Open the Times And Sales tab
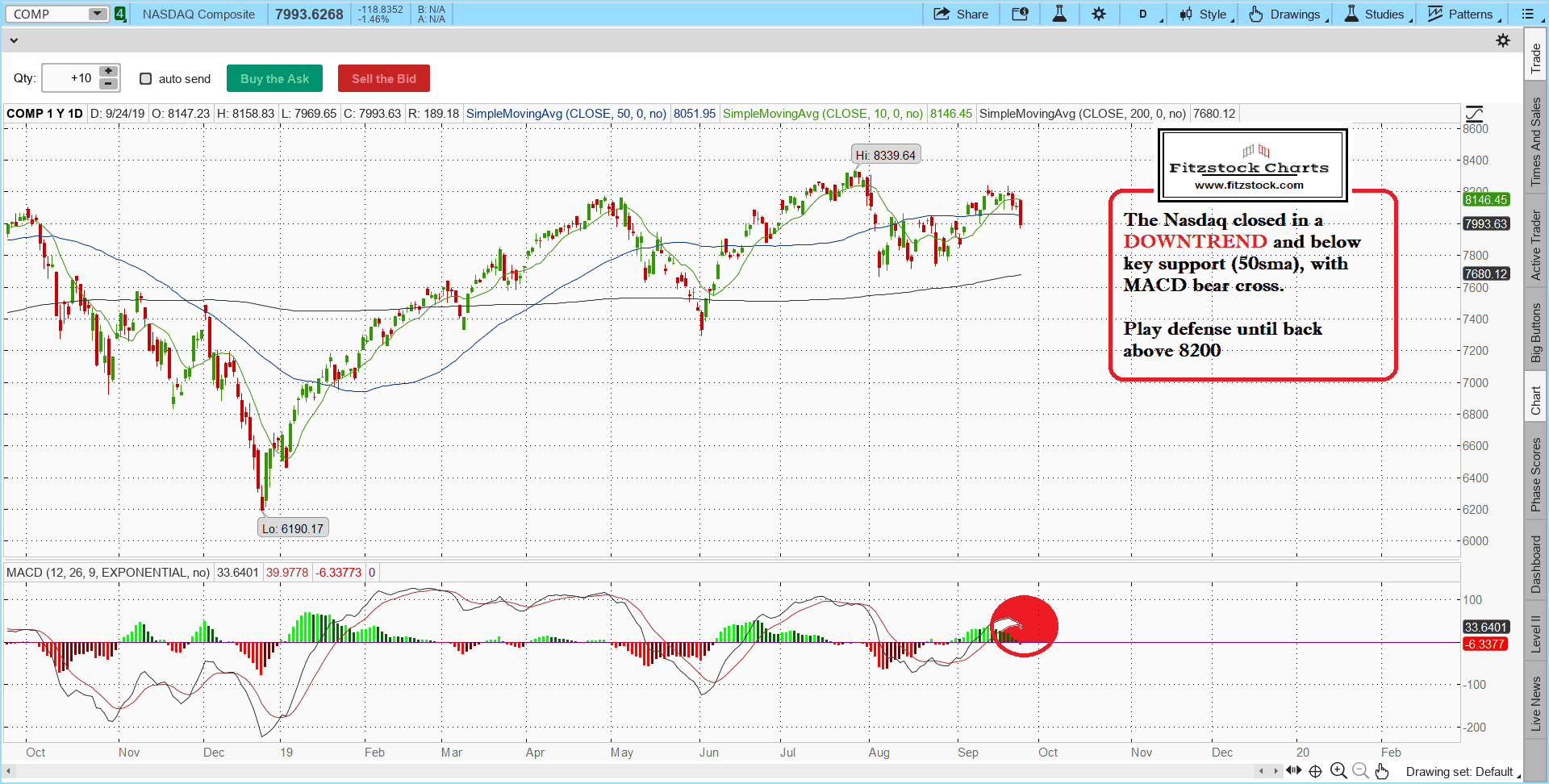This screenshot has width=1549, height=784. coord(1536,141)
